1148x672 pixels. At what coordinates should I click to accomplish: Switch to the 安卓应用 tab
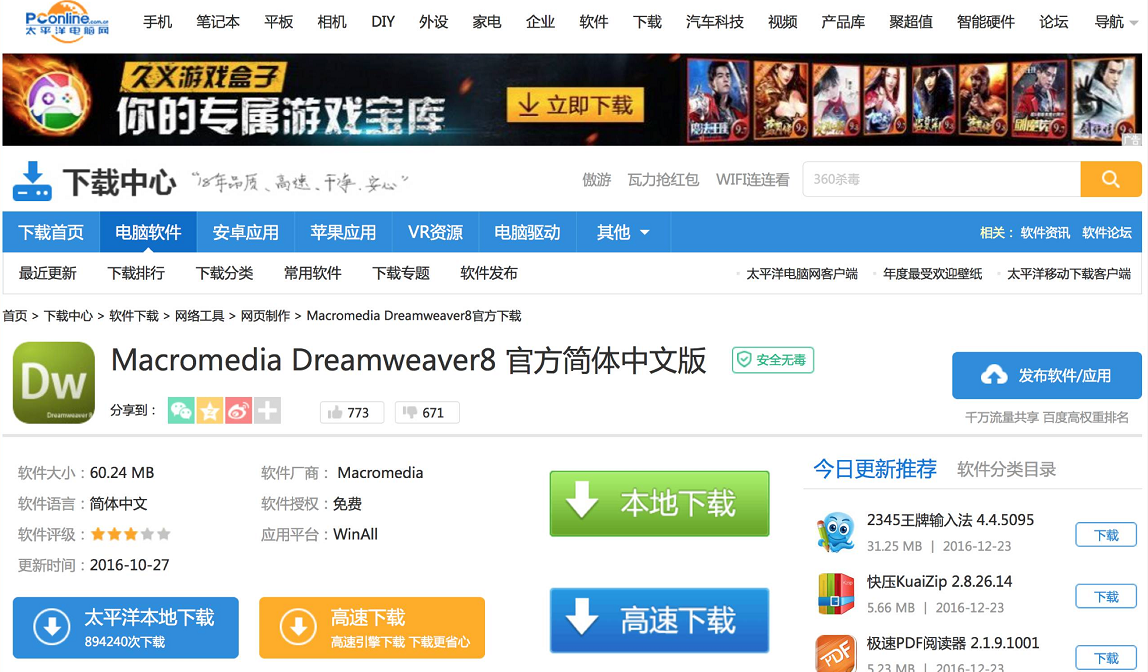[245, 233]
